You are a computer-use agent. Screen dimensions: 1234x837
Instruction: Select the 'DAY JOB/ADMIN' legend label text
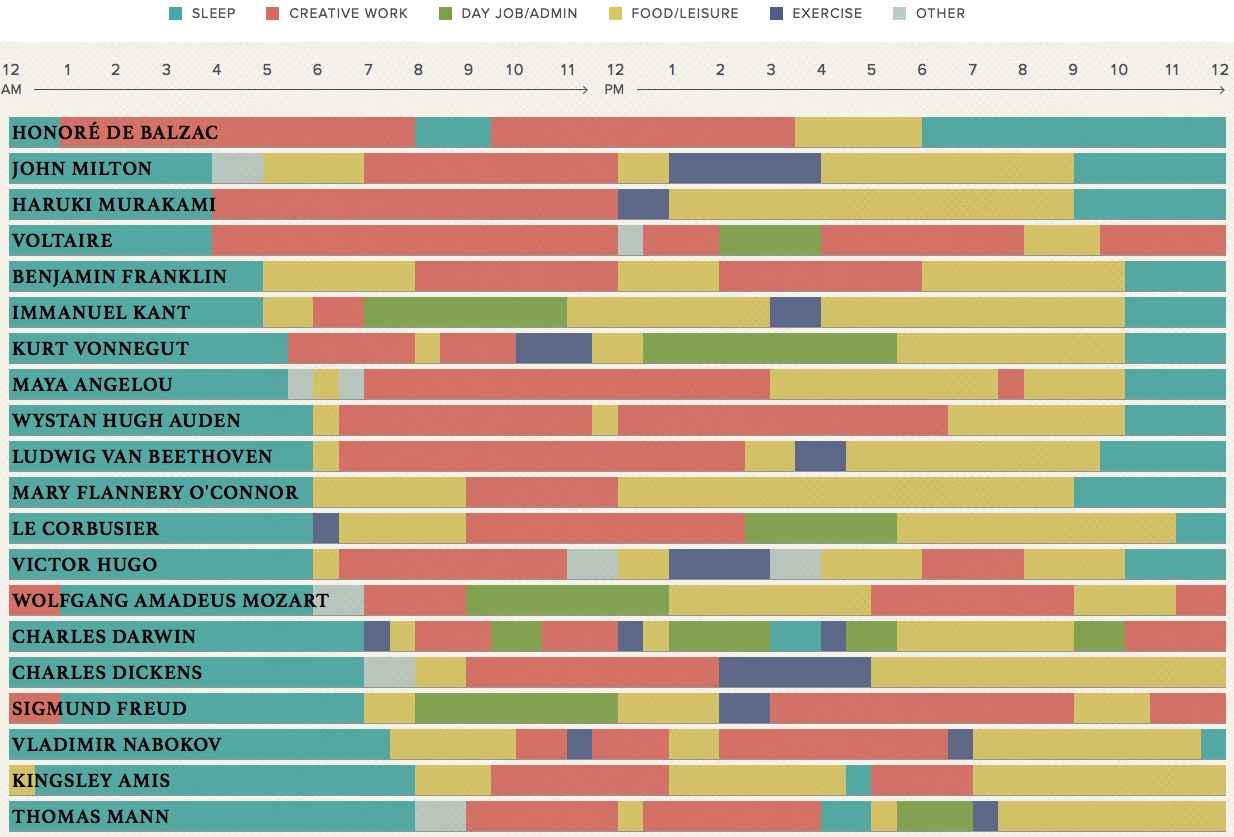pos(521,14)
